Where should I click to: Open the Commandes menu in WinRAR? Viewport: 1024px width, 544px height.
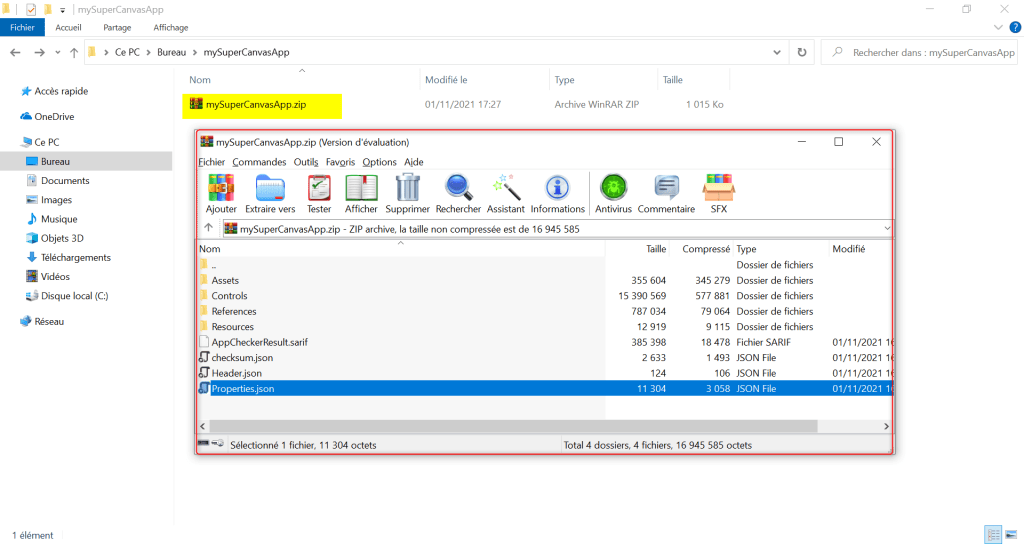click(x=259, y=162)
